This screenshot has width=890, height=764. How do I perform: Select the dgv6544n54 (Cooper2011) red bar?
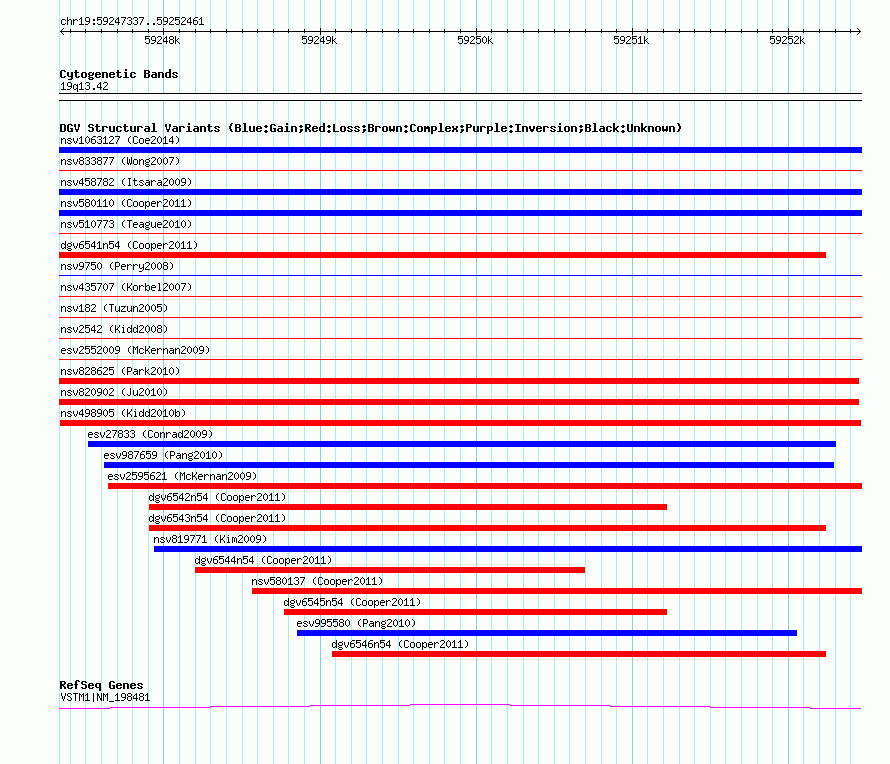[390, 570]
